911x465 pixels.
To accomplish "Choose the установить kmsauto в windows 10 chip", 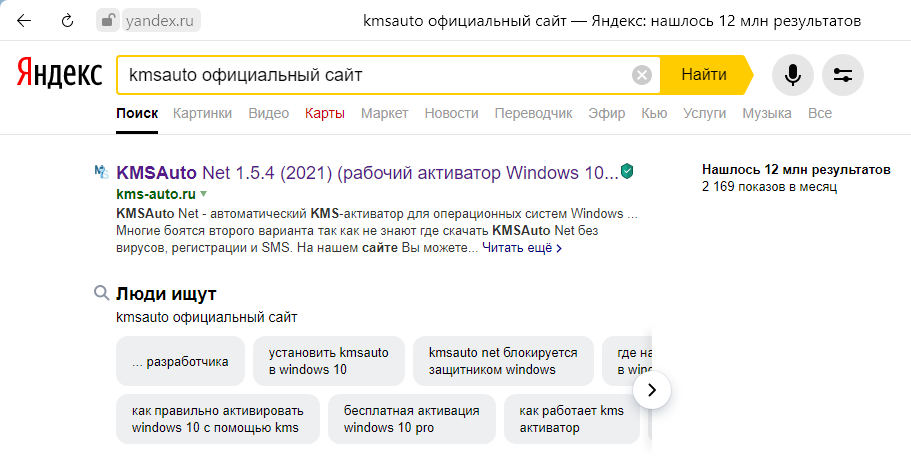I will [x=329, y=361].
